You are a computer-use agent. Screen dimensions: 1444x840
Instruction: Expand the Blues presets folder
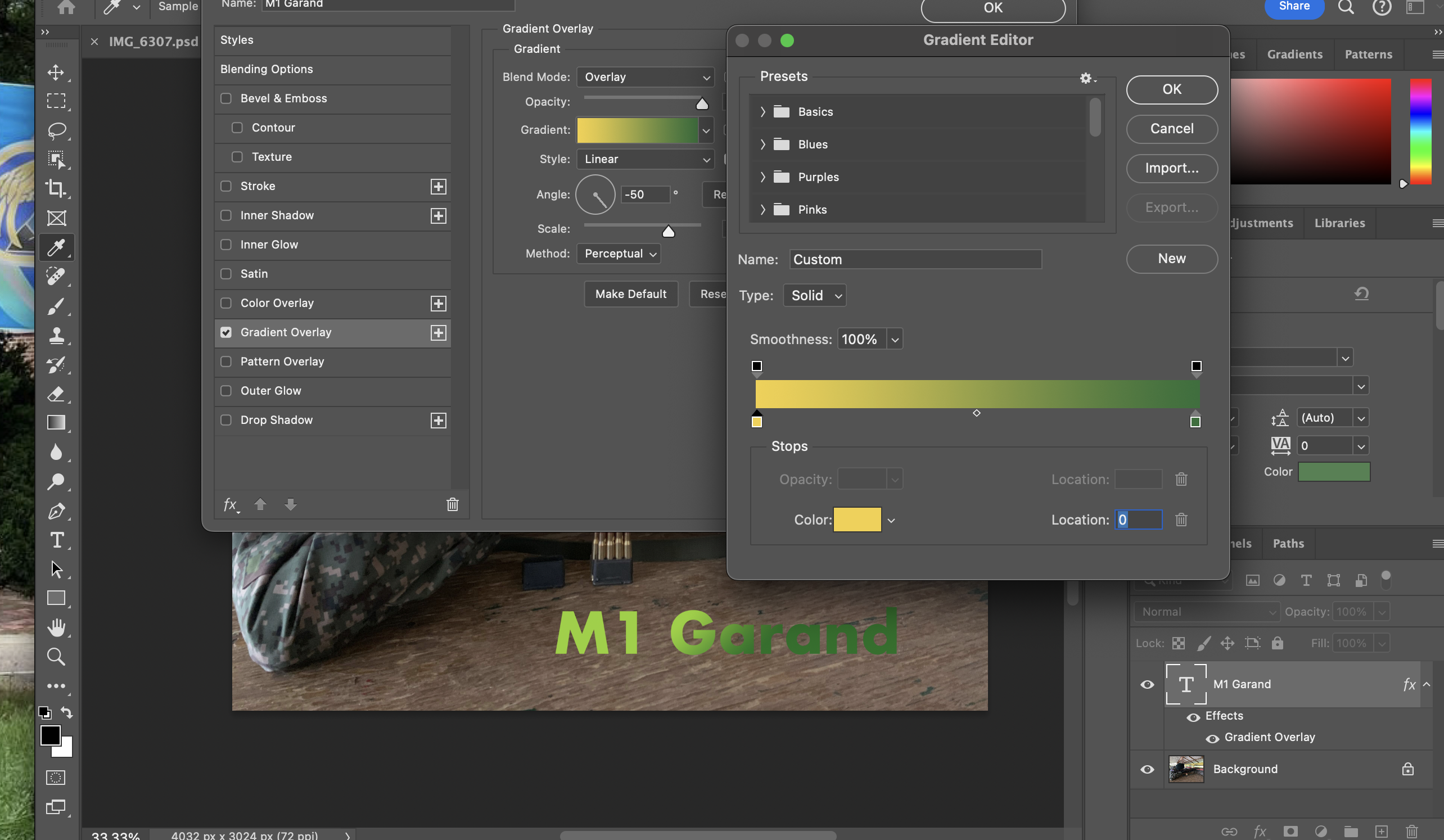click(x=762, y=144)
